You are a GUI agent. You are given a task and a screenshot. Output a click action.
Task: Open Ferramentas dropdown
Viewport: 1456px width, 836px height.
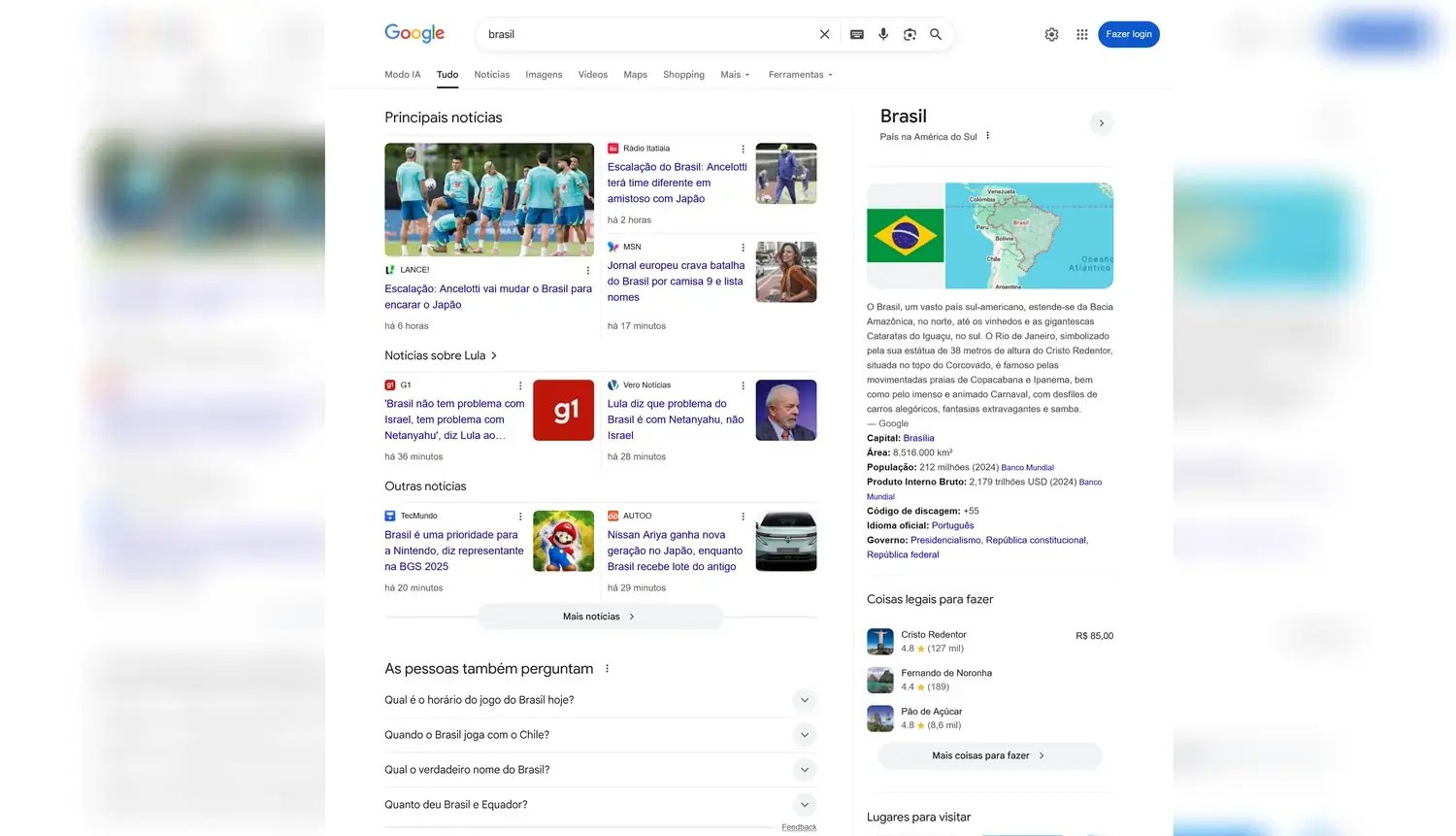(800, 75)
